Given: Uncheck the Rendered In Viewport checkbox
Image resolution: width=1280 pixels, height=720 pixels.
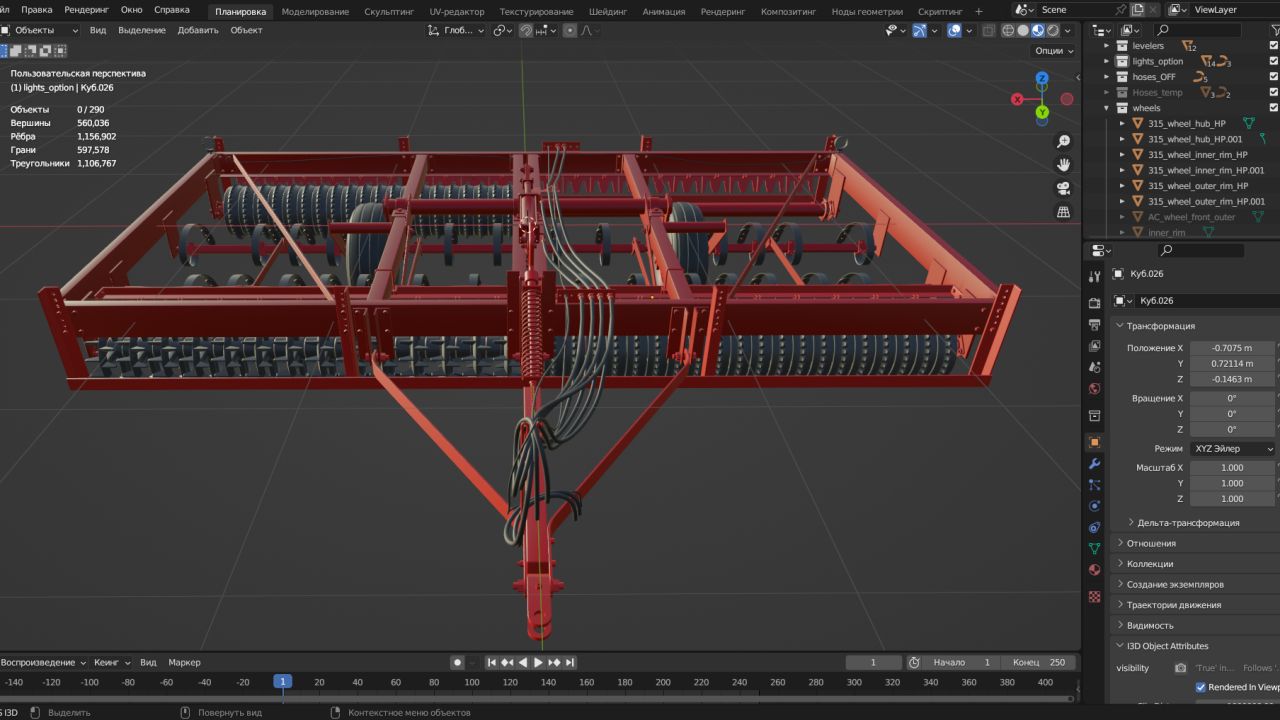Looking at the screenshot, I should coord(1201,687).
